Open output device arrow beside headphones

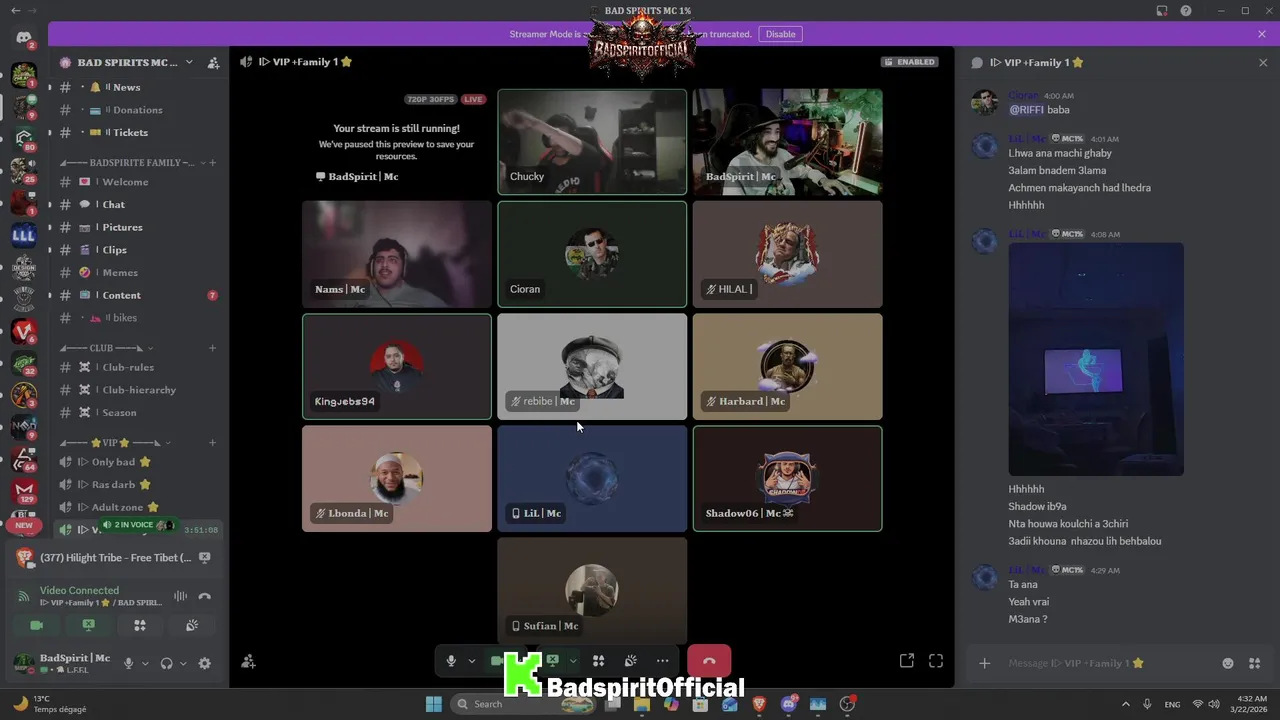click(x=183, y=663)
